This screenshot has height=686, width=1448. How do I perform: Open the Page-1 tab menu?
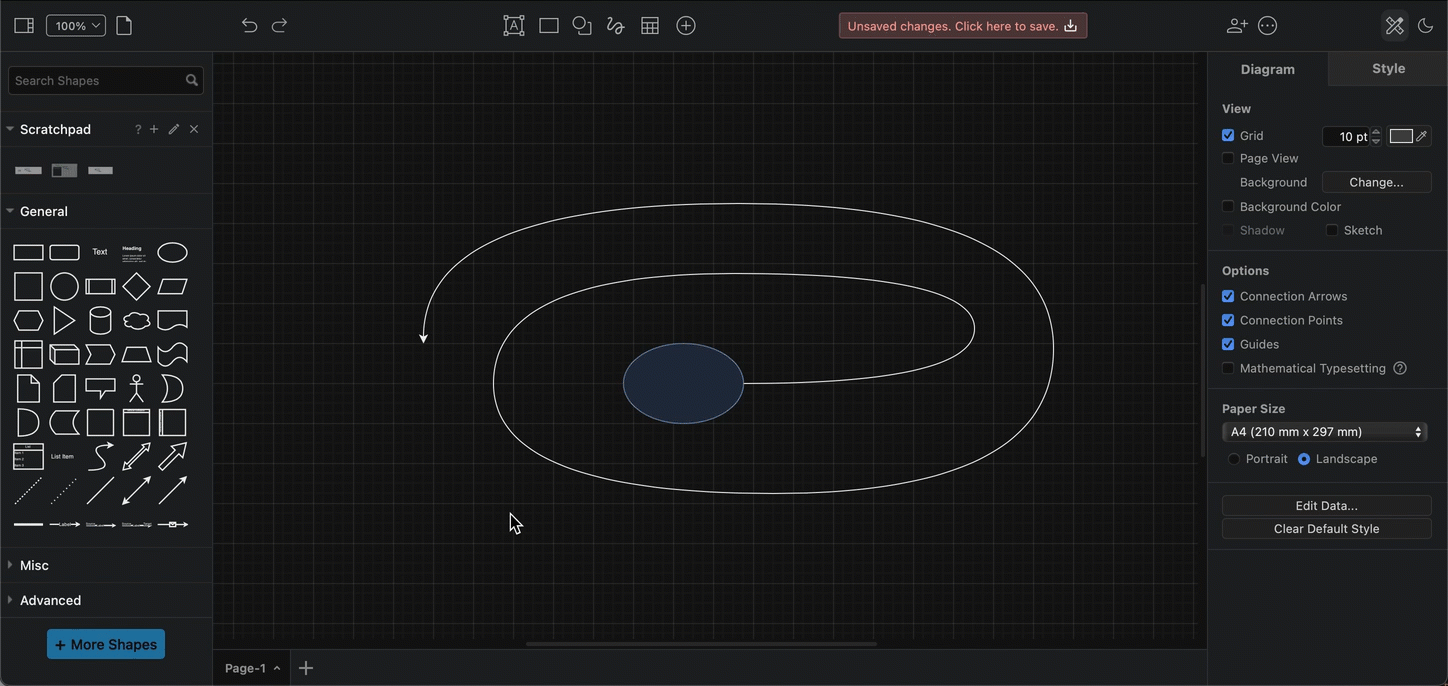tap(277, 668)
